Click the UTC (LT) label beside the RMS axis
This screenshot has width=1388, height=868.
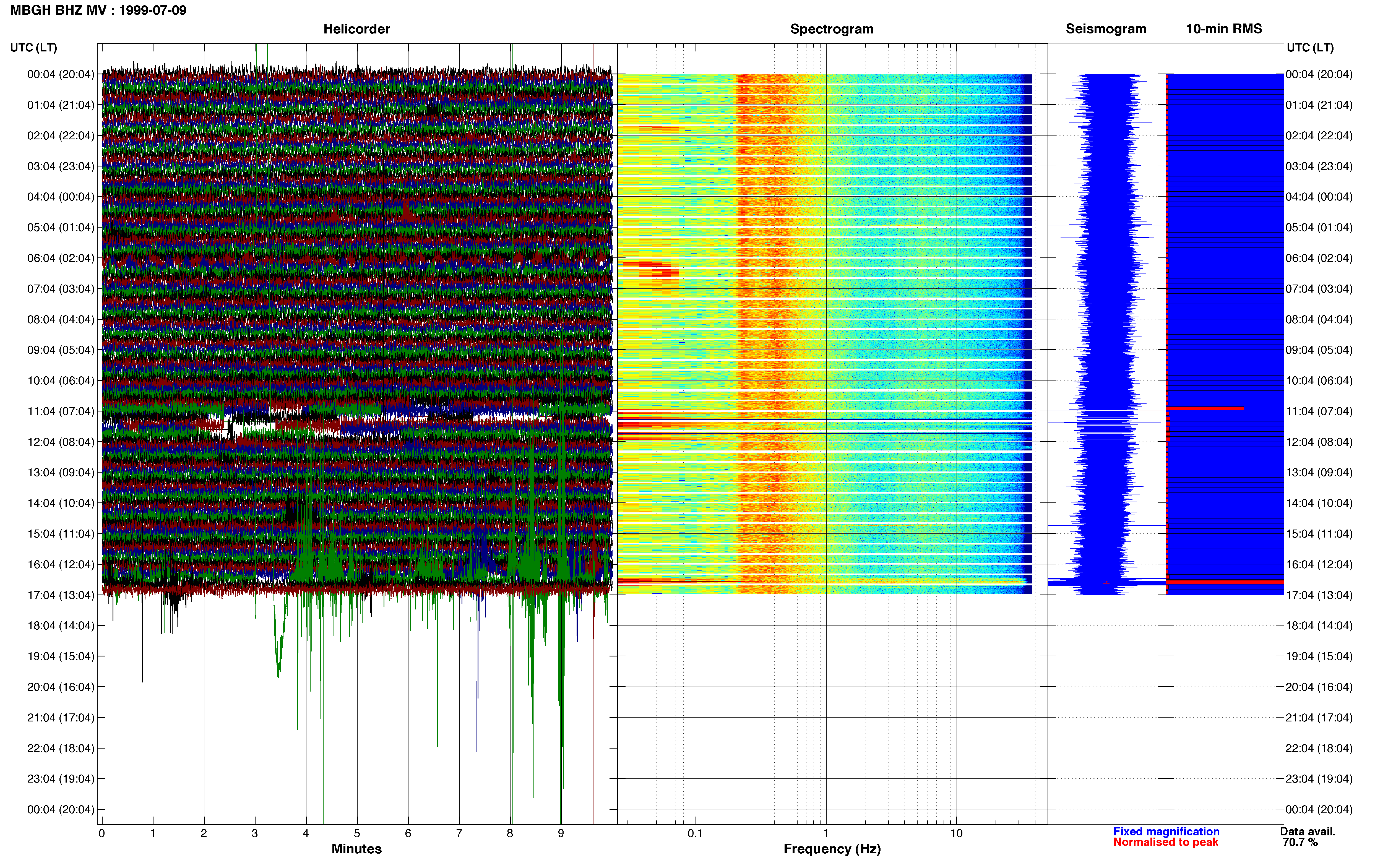click(x=1310, y=48)
